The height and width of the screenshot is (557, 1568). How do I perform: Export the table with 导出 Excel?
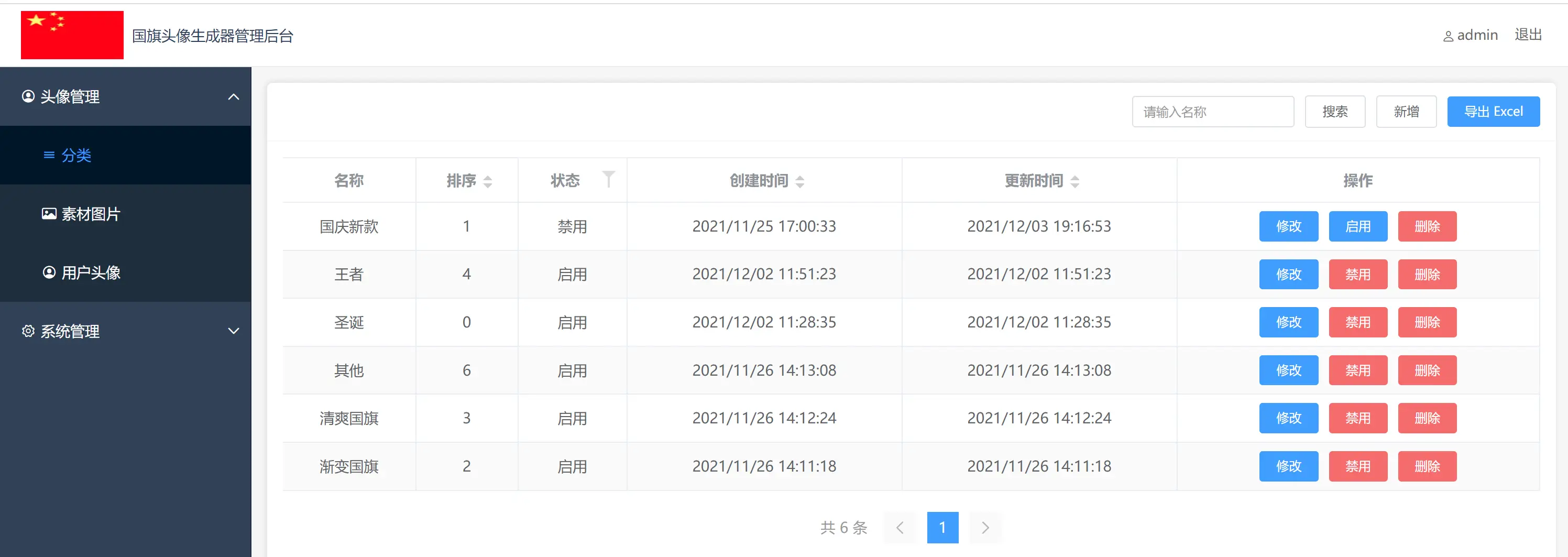(1493, 112)
